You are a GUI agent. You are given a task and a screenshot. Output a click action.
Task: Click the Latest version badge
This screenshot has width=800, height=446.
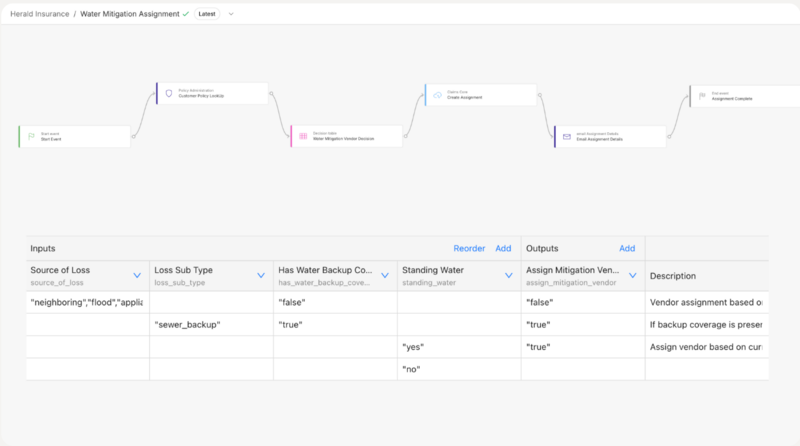[x=206, y=14]
